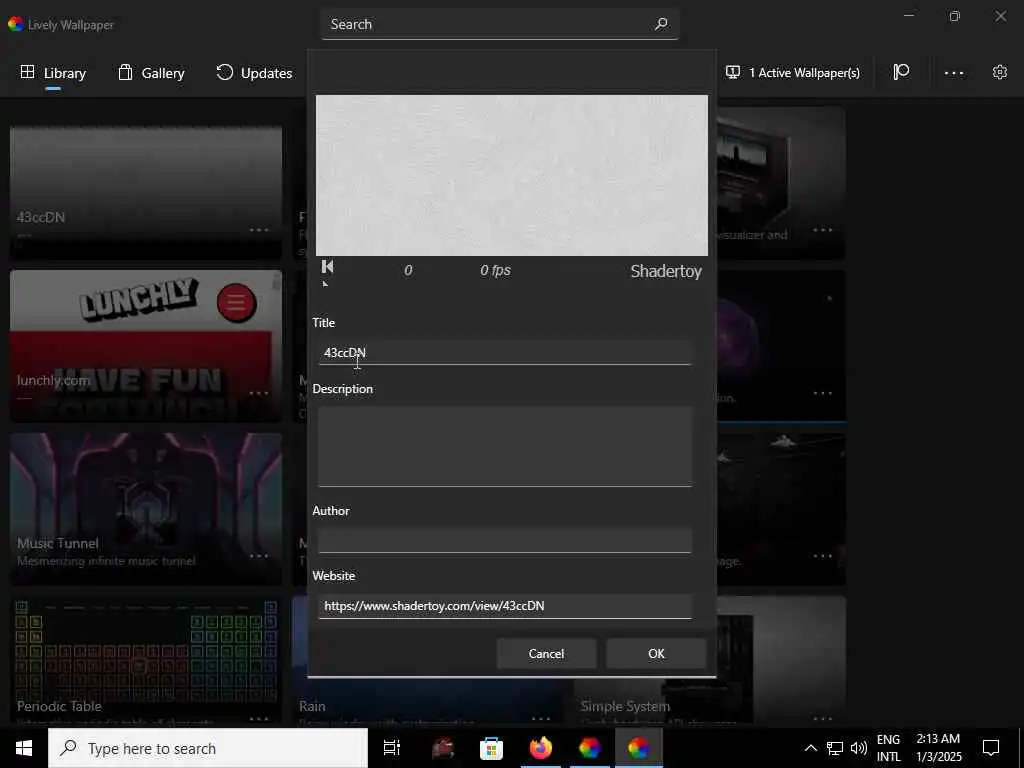The image size is (1024, 768).
Task: Select the Simple System wallpaper card
Action: click(710, 699)
